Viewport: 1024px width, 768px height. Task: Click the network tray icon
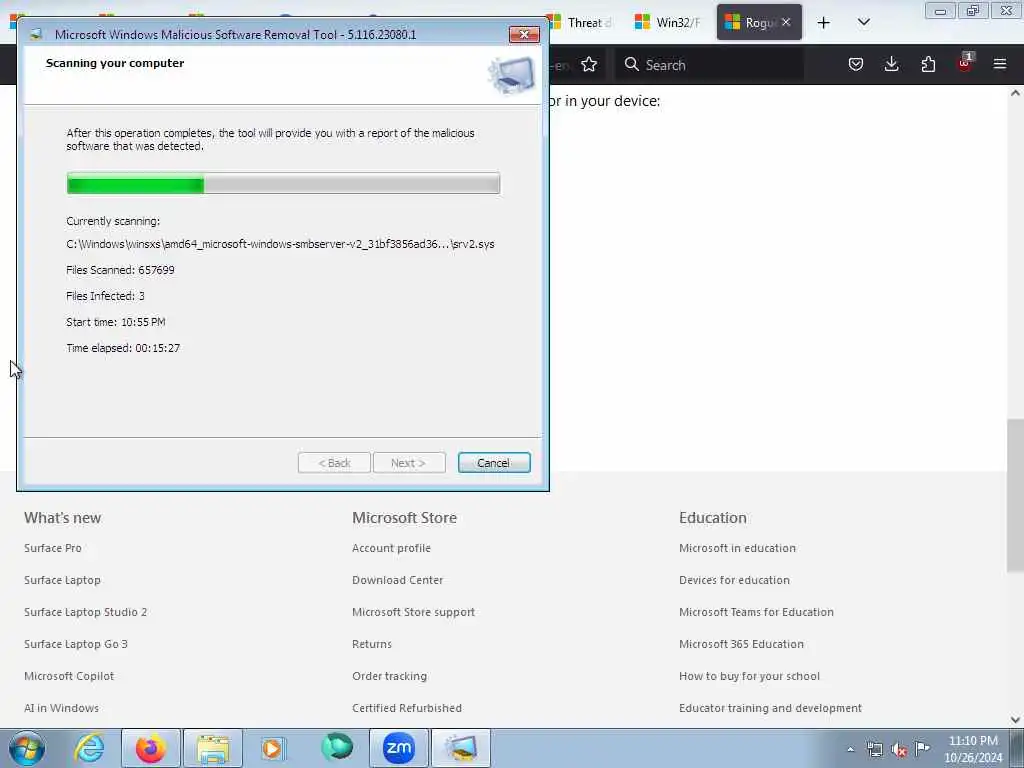874,749
